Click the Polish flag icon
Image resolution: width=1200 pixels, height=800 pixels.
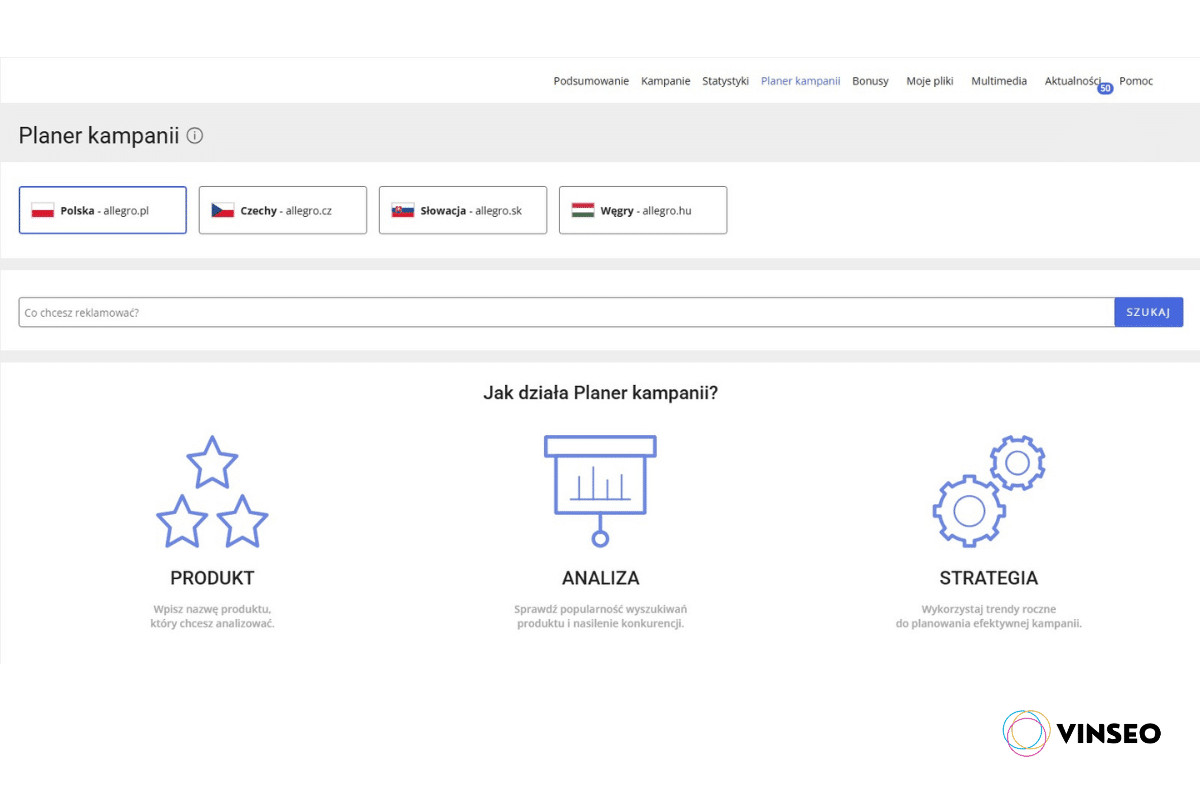[42, 211]
